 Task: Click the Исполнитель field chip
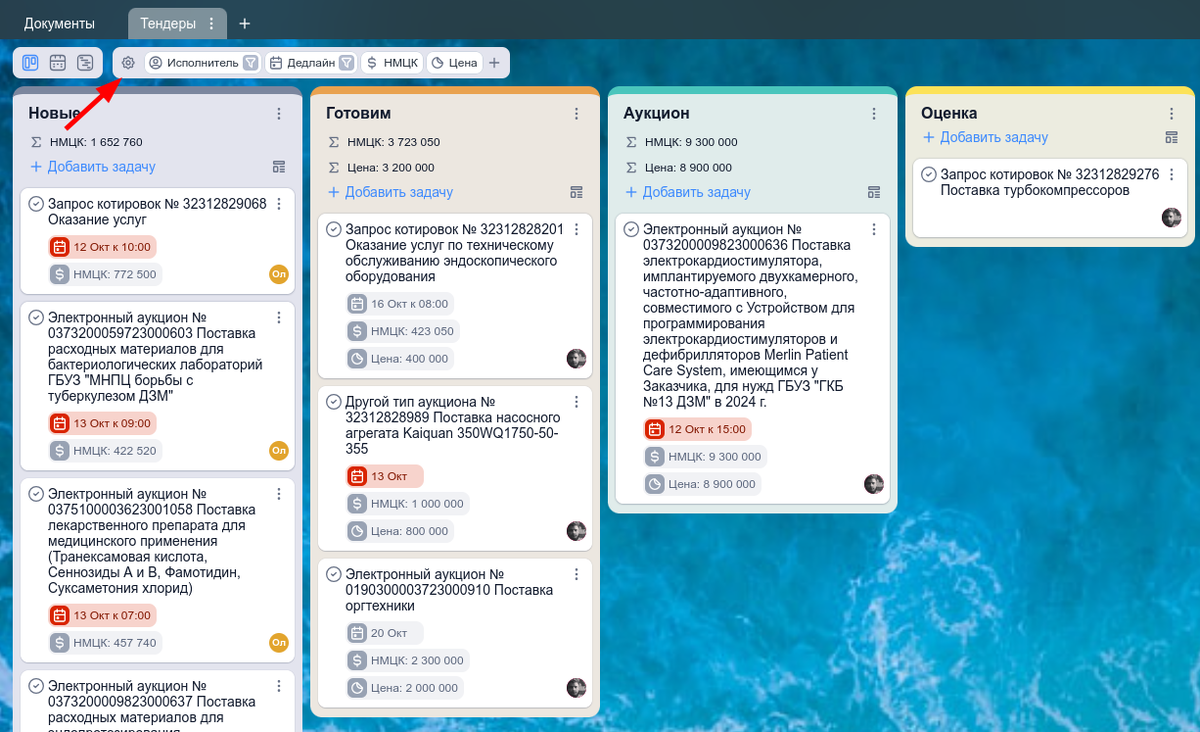pyautogui.click(x=194, y=63)
